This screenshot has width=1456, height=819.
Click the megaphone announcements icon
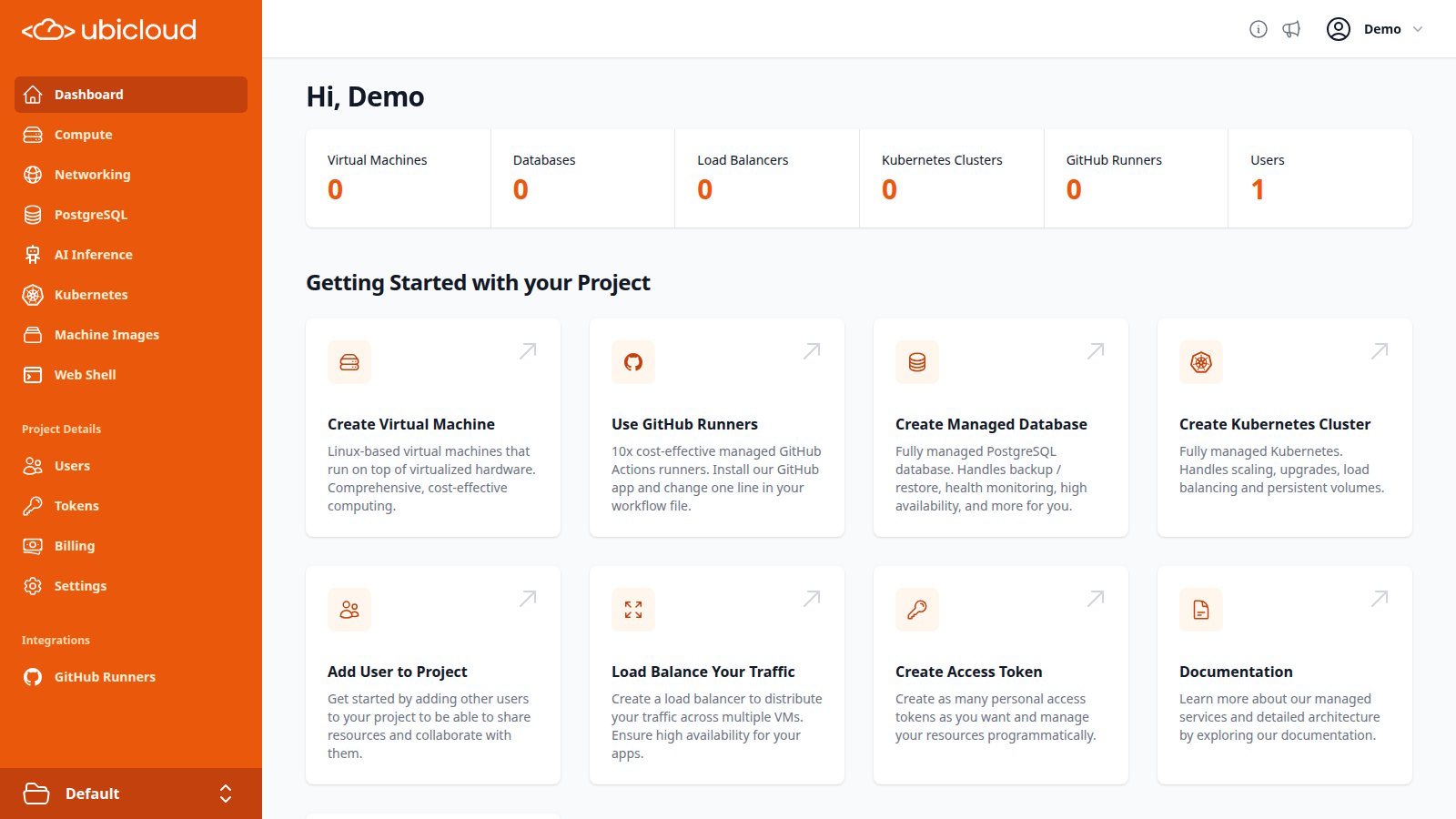click(1291, 29)
